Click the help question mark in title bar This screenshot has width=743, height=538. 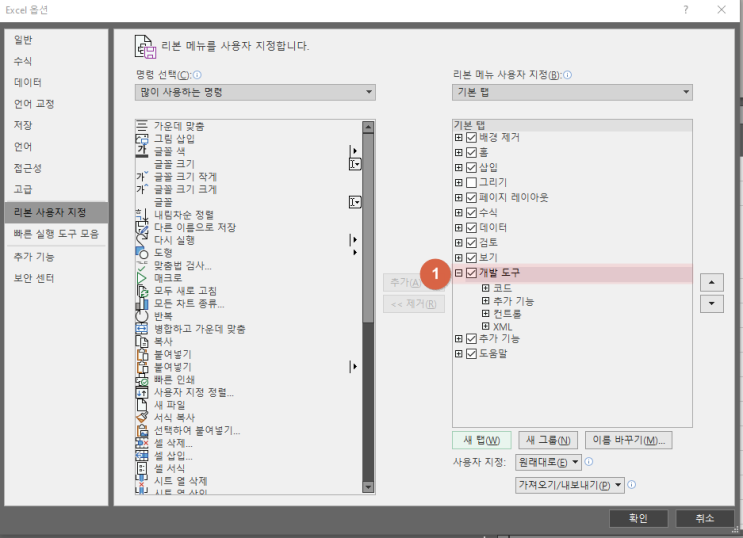pos(686,9)
